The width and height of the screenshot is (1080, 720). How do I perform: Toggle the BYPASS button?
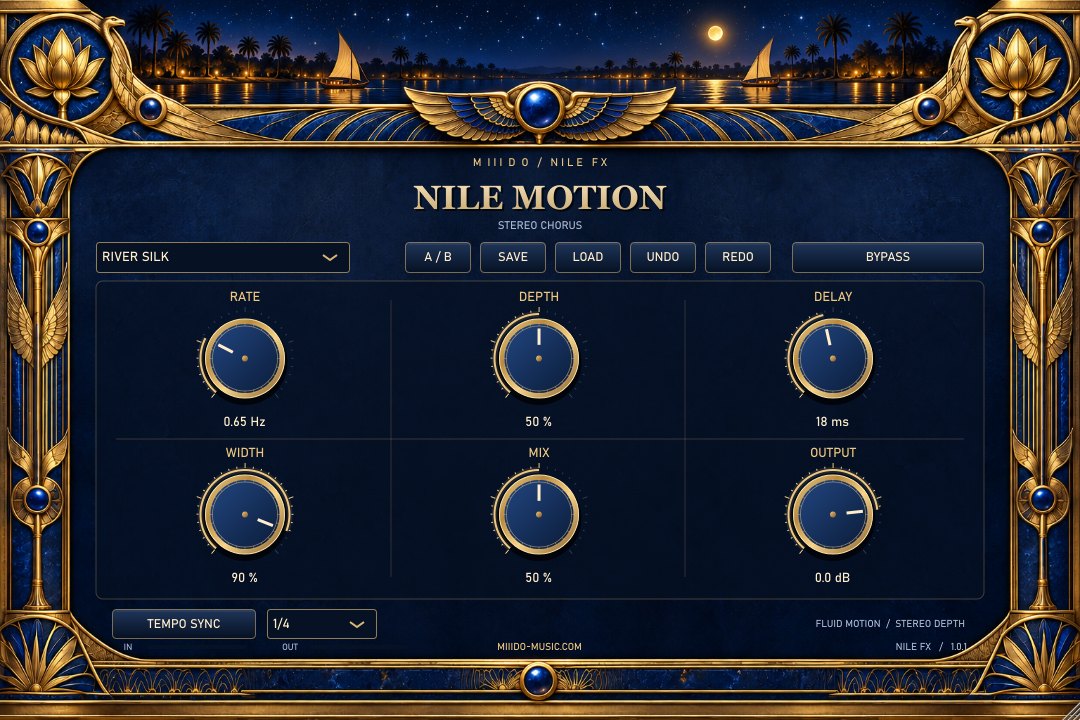click(888, 257)
